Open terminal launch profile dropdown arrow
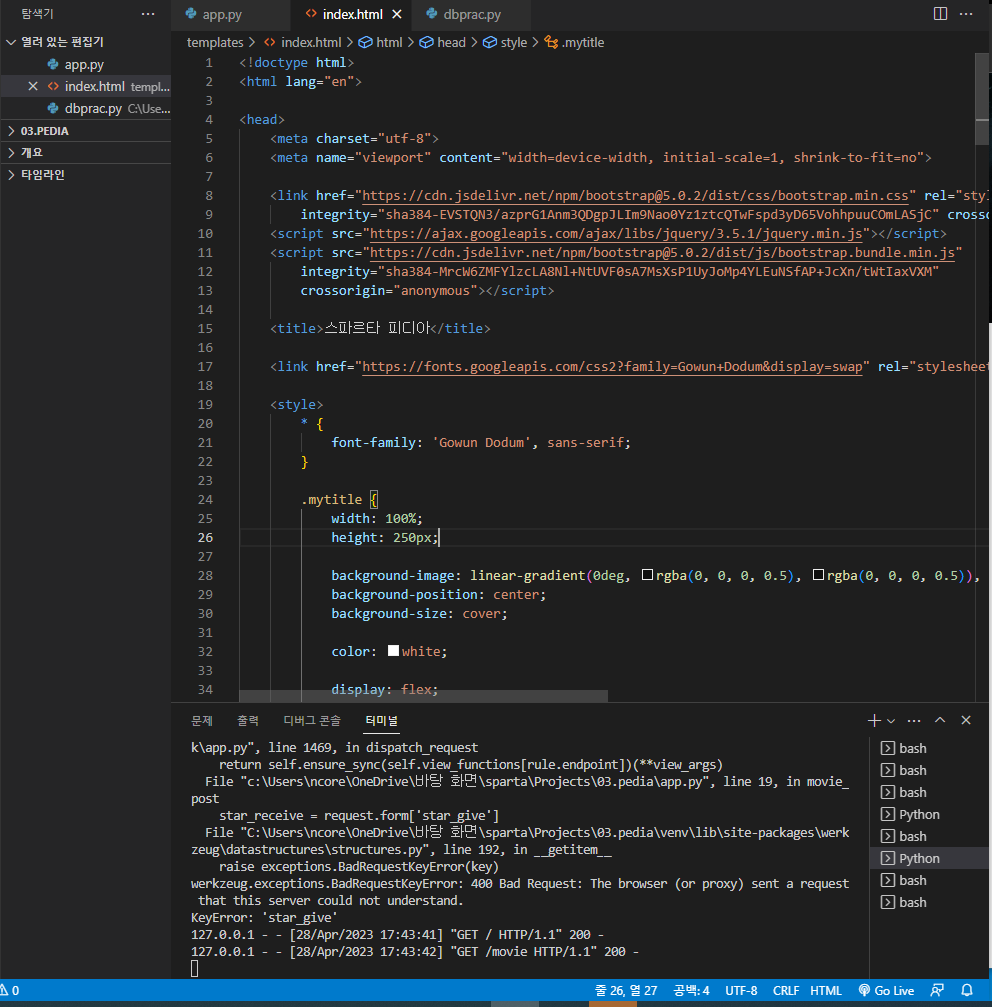This screenshot has width=992, height=1007. [x=891, y=721]
